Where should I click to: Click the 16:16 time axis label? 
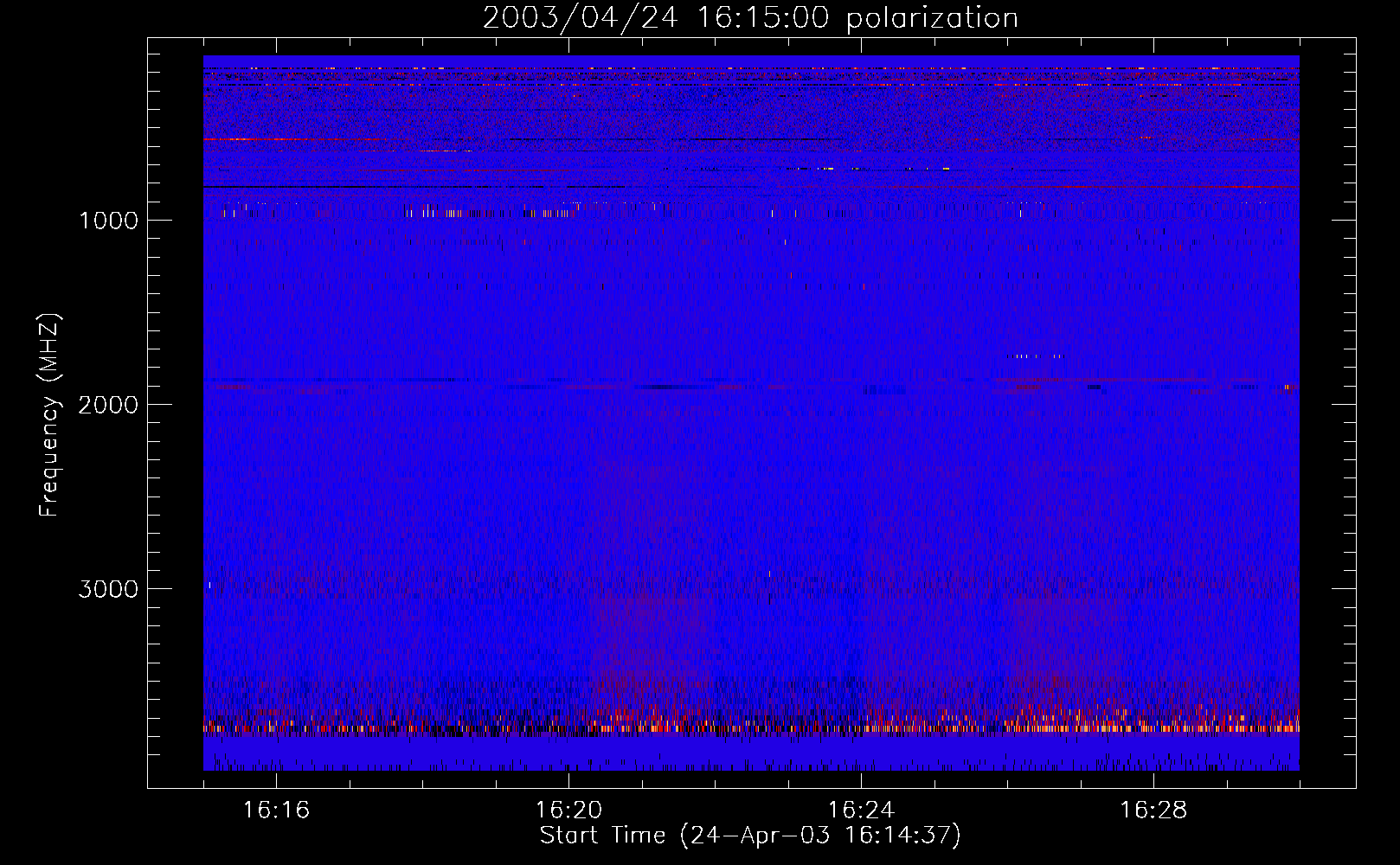tap(276, 811)
